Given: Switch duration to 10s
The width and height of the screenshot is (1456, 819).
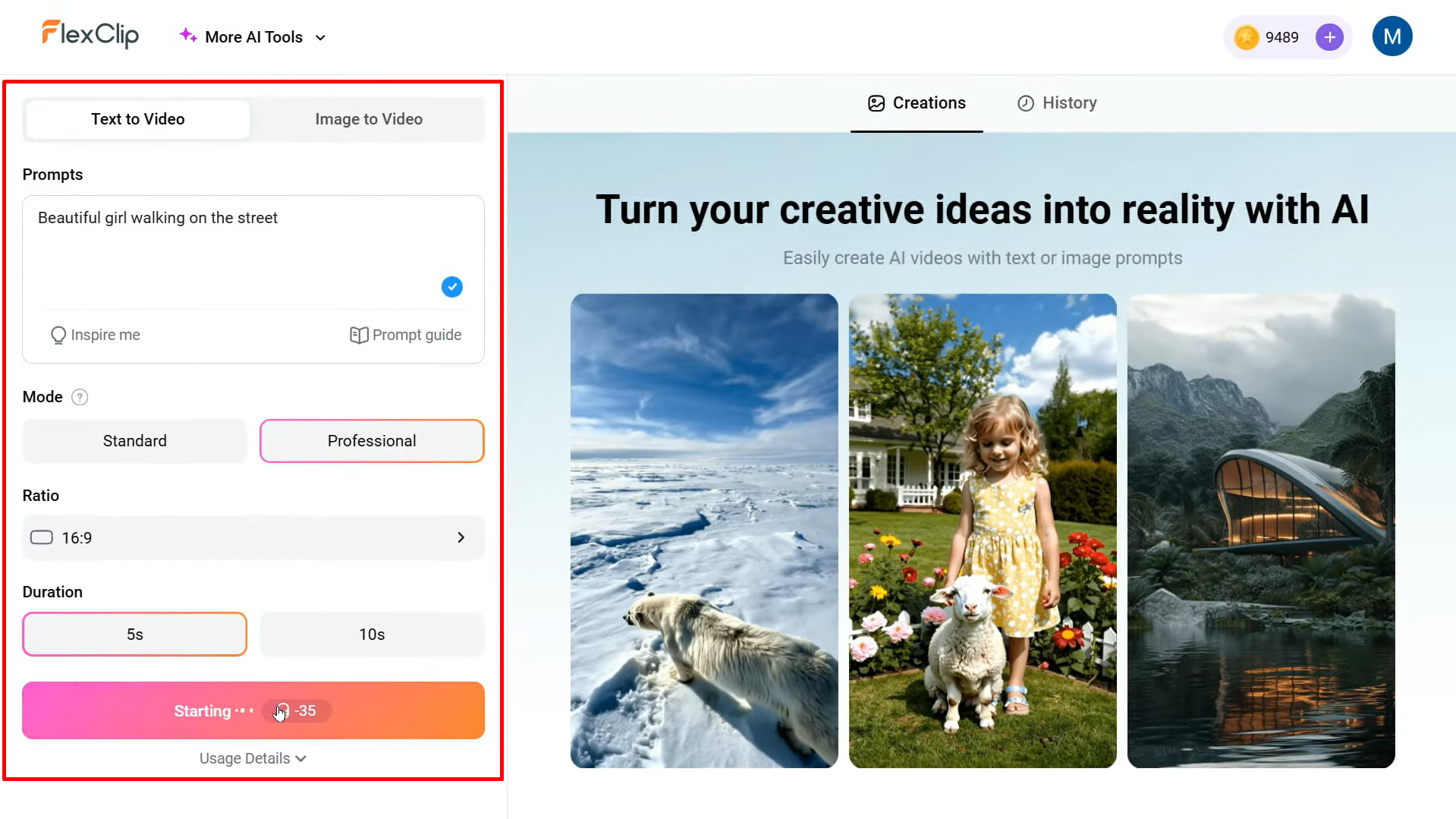Looking at the screenshot, I should pos(371,634).
